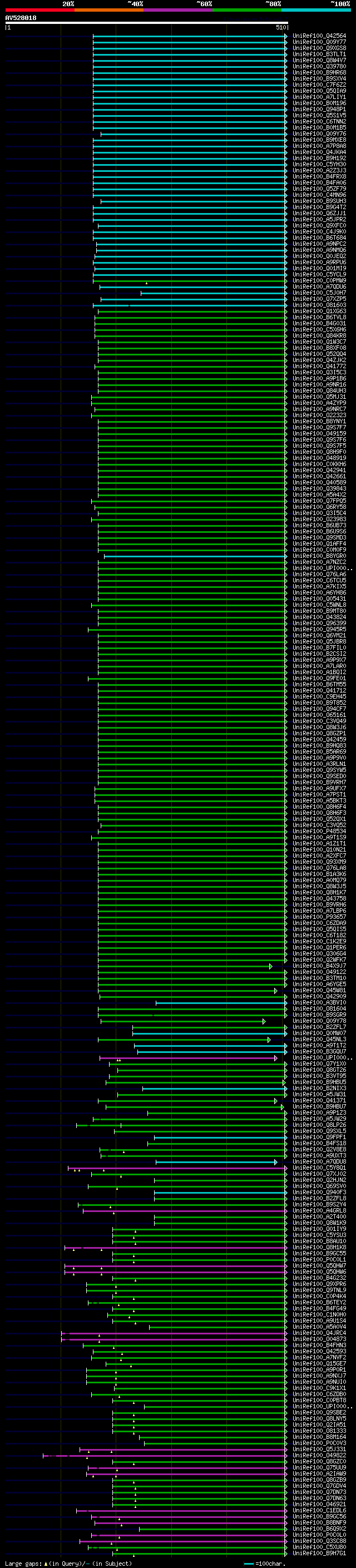Click the UniRef100_O49822 hit name

(x=319, y=1456)
